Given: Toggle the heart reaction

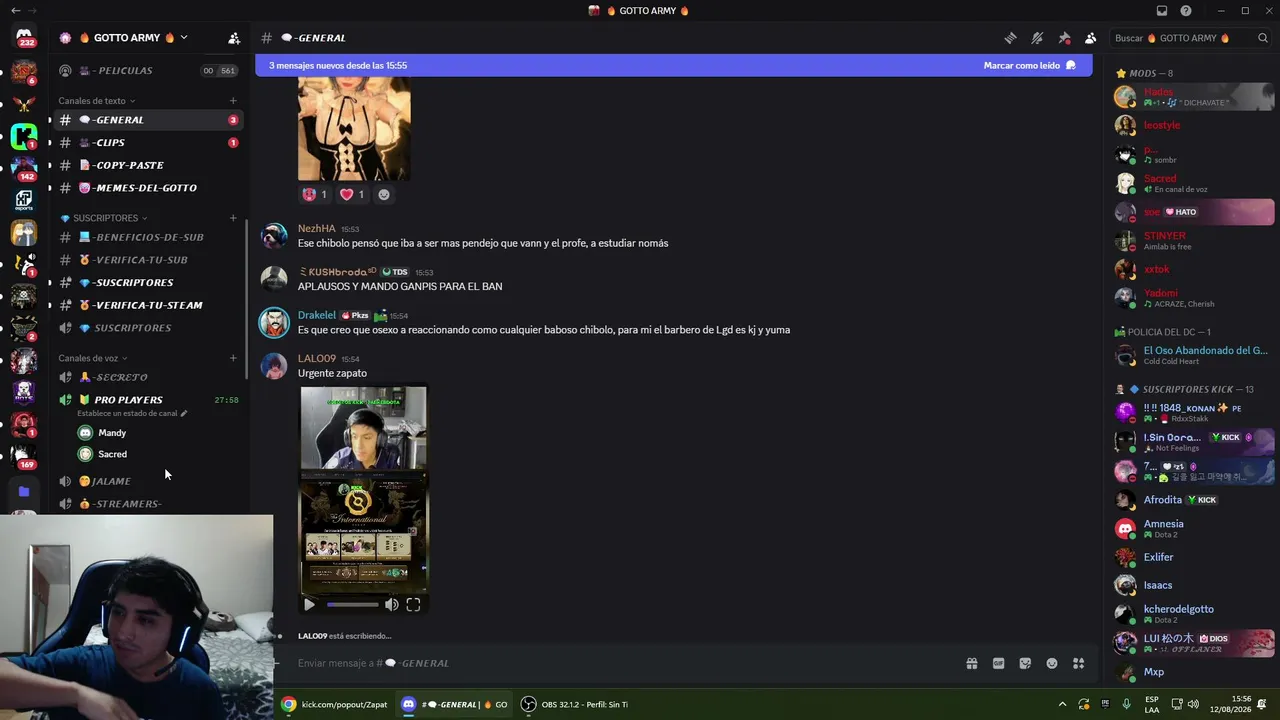Looking at the screenshot, I should pos(353,194).
